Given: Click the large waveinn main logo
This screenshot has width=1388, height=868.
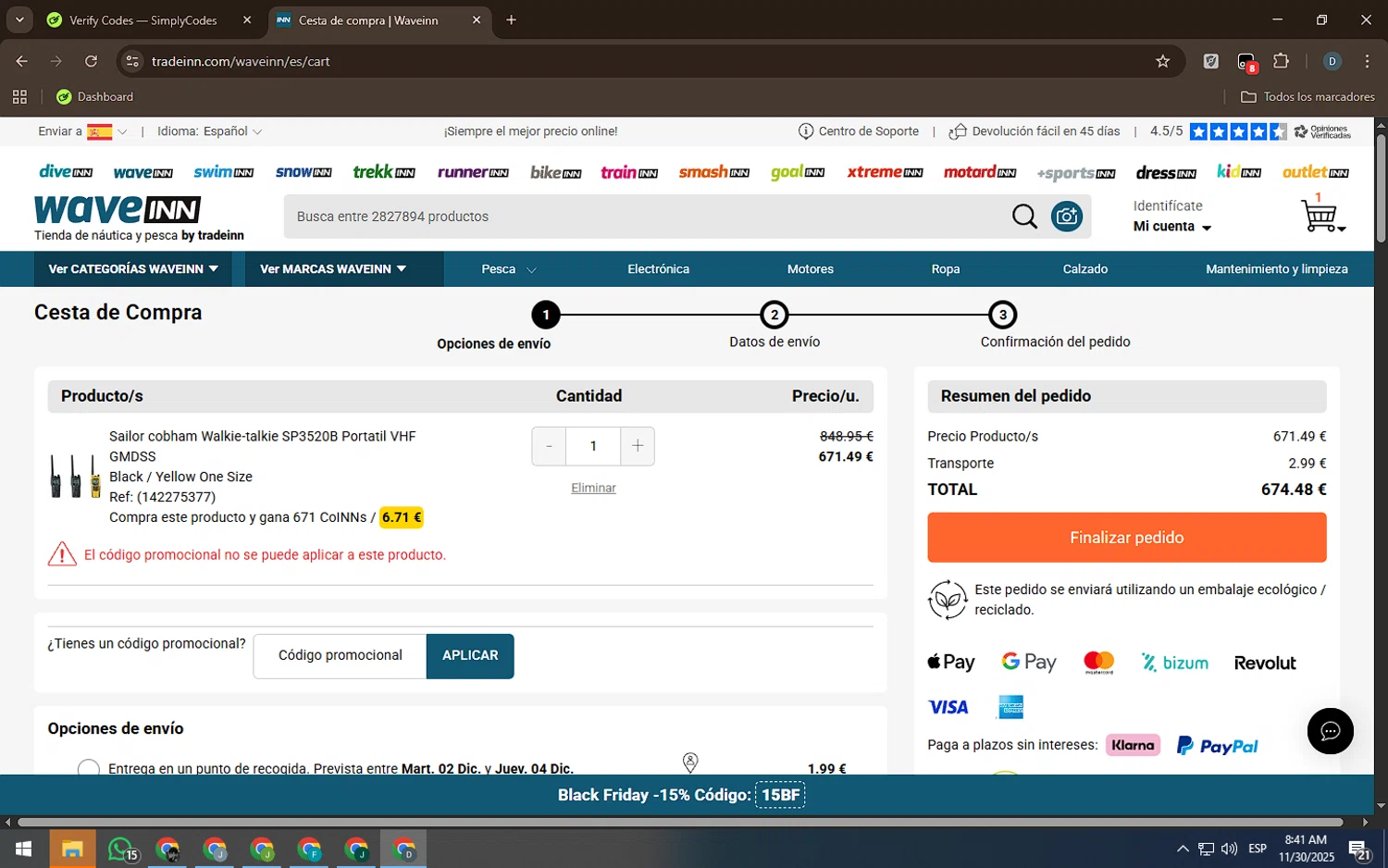Looking at the screenshot, I should click(118, 210).
